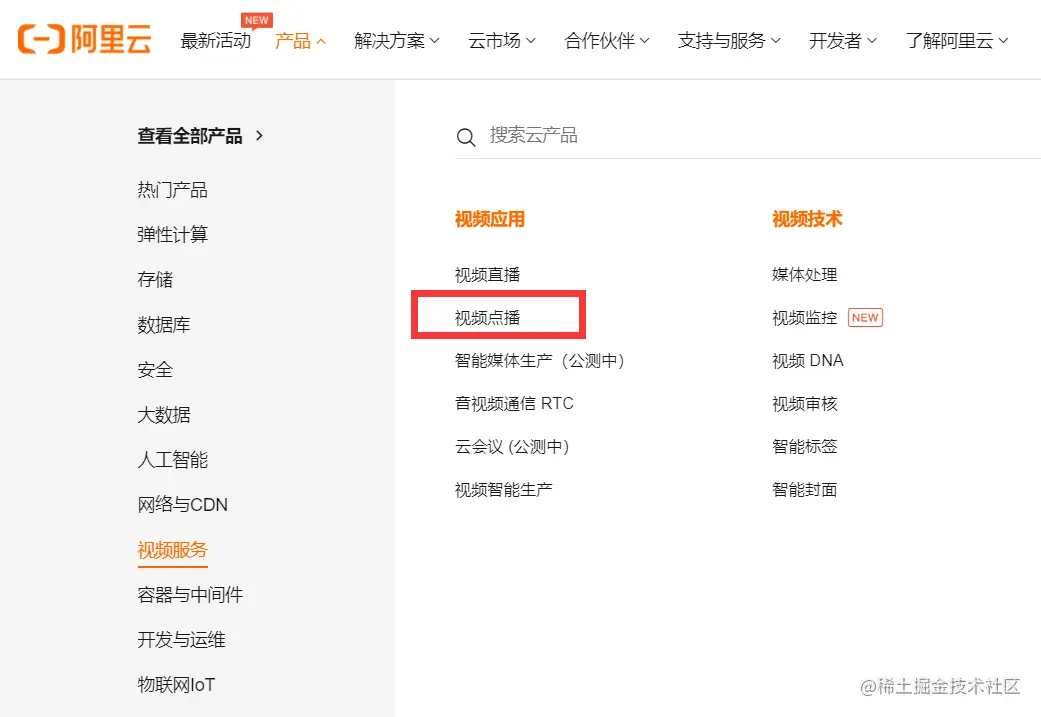
Task: Open the 视频直播 product link
Action: click(x=488, y=275)
